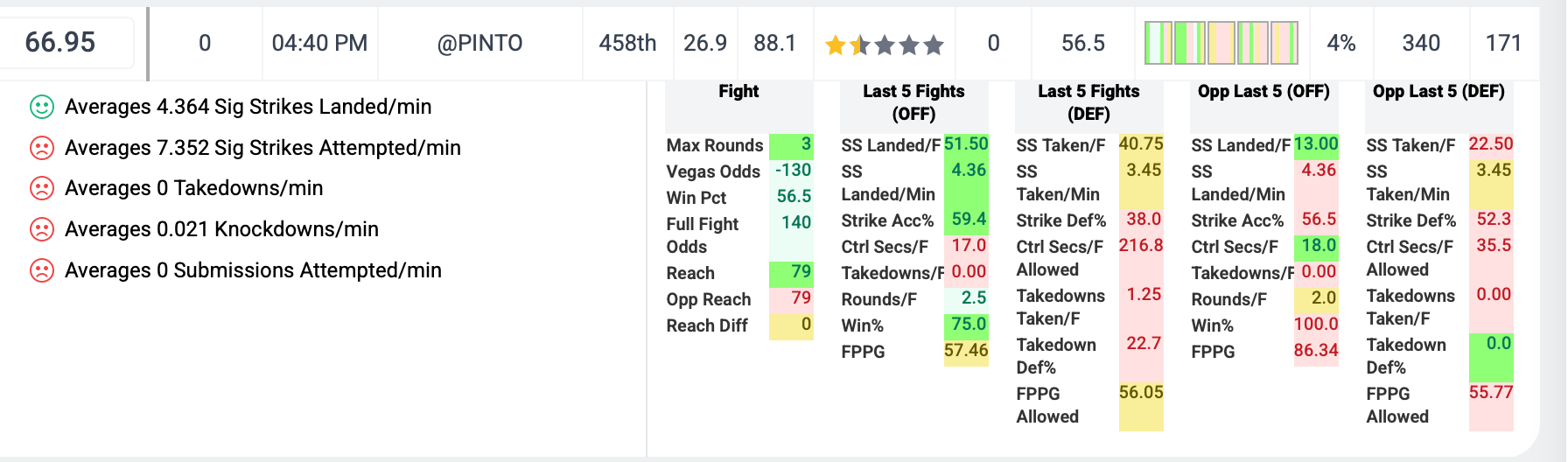
Task: Click the frown icon next to Takedowns/min
Action: coord(42,188)
